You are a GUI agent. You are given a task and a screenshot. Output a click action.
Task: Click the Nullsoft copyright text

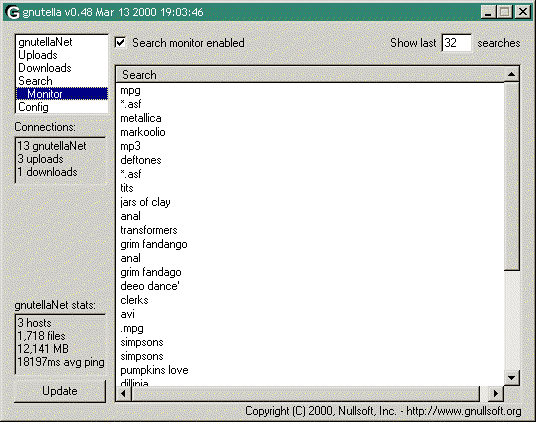[x=383, y=411]
